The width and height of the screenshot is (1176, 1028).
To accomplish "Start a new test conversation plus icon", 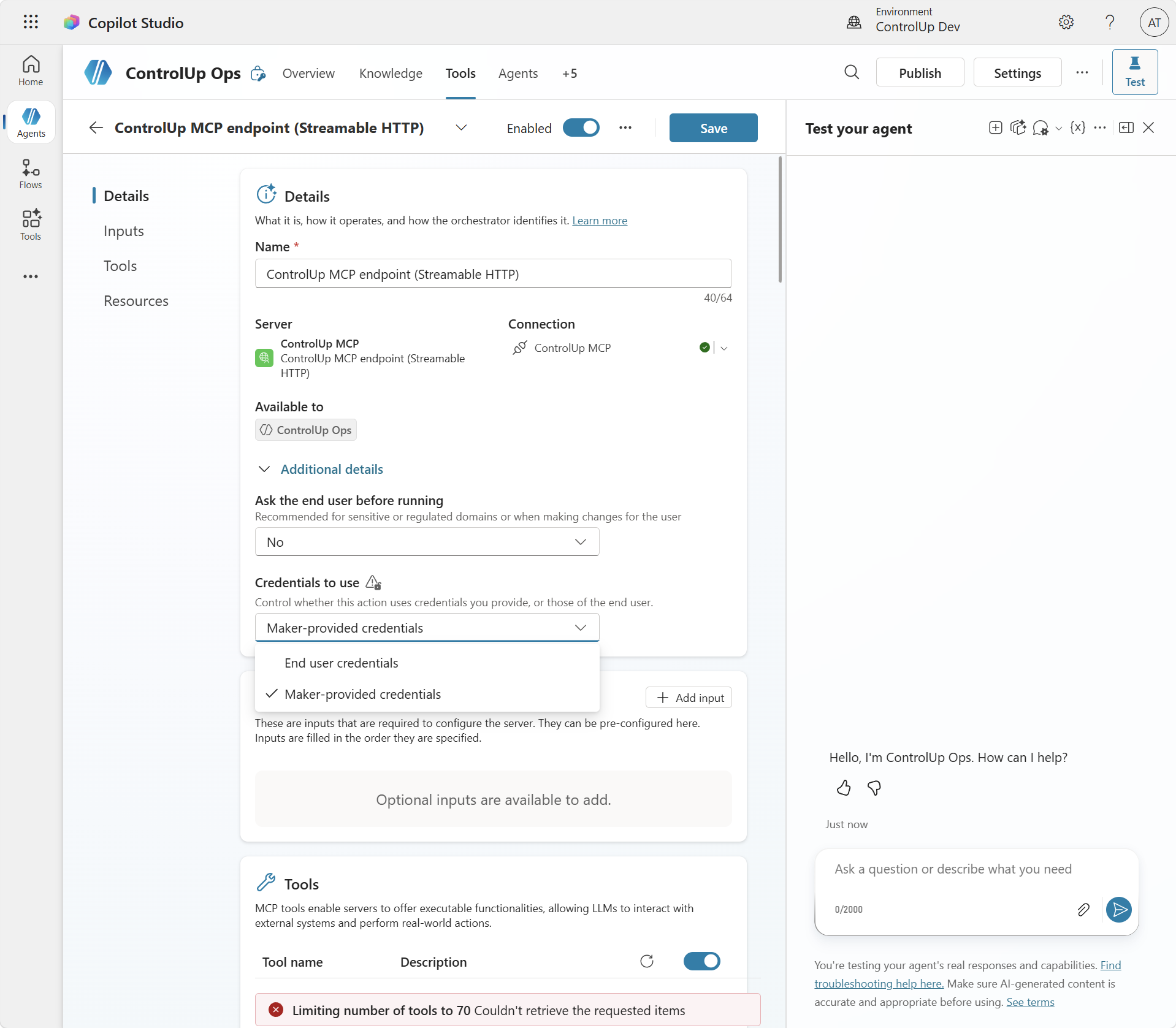I will click(996, 128).
